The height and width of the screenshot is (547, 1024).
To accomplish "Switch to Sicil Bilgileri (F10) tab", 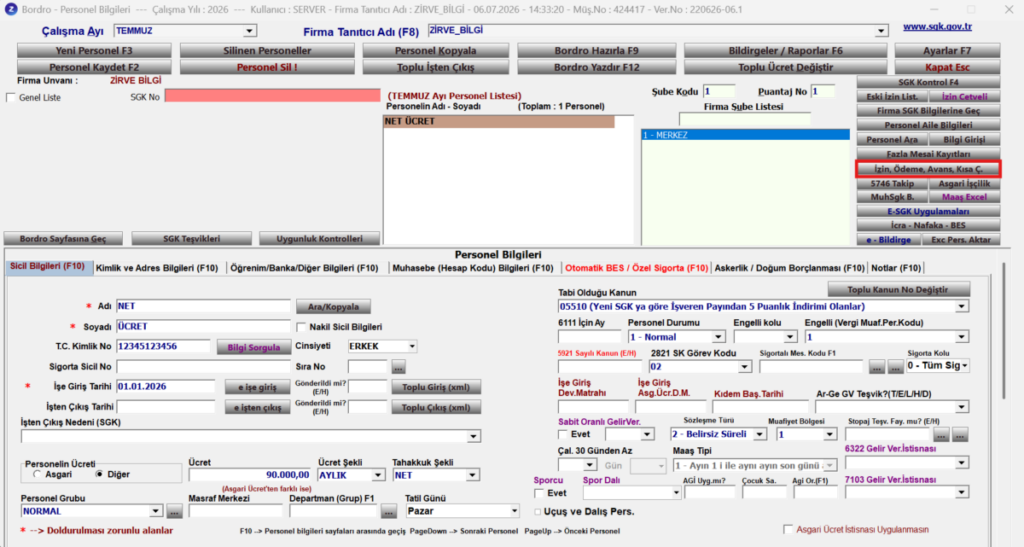I will (x=48, y=267).
